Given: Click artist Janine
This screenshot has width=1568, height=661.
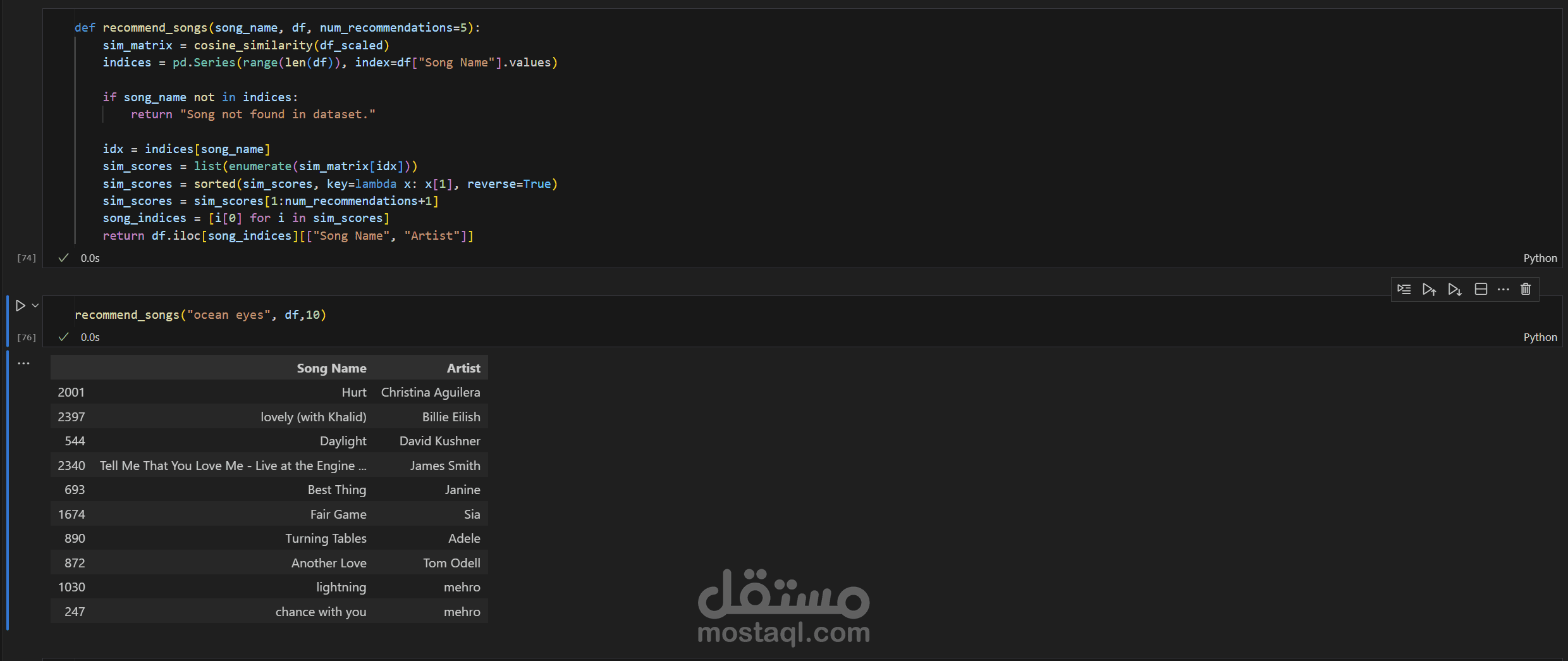Looking at the screenshot, I should coord(462,490).
